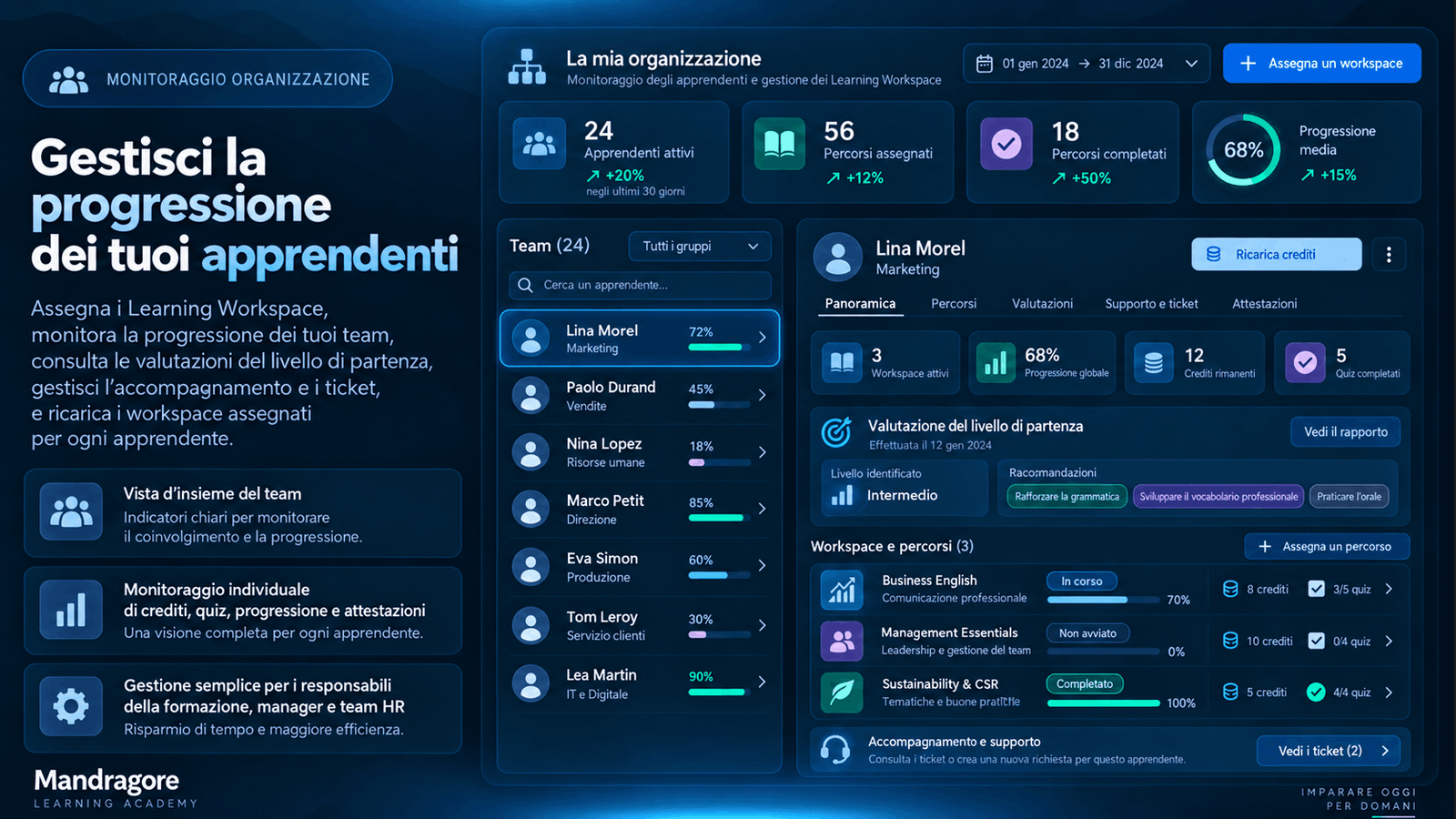Open the date range 01 gen 2024 dropdown
Screen dimensions: 1456x819
[1087, 64]
